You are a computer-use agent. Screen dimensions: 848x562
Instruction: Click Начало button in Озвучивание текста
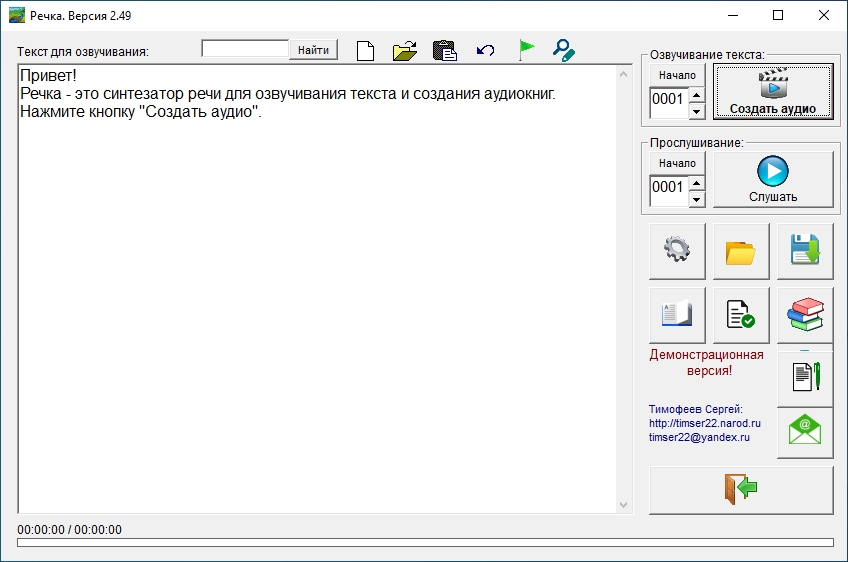pyautogui.click(x=677, y=75)
